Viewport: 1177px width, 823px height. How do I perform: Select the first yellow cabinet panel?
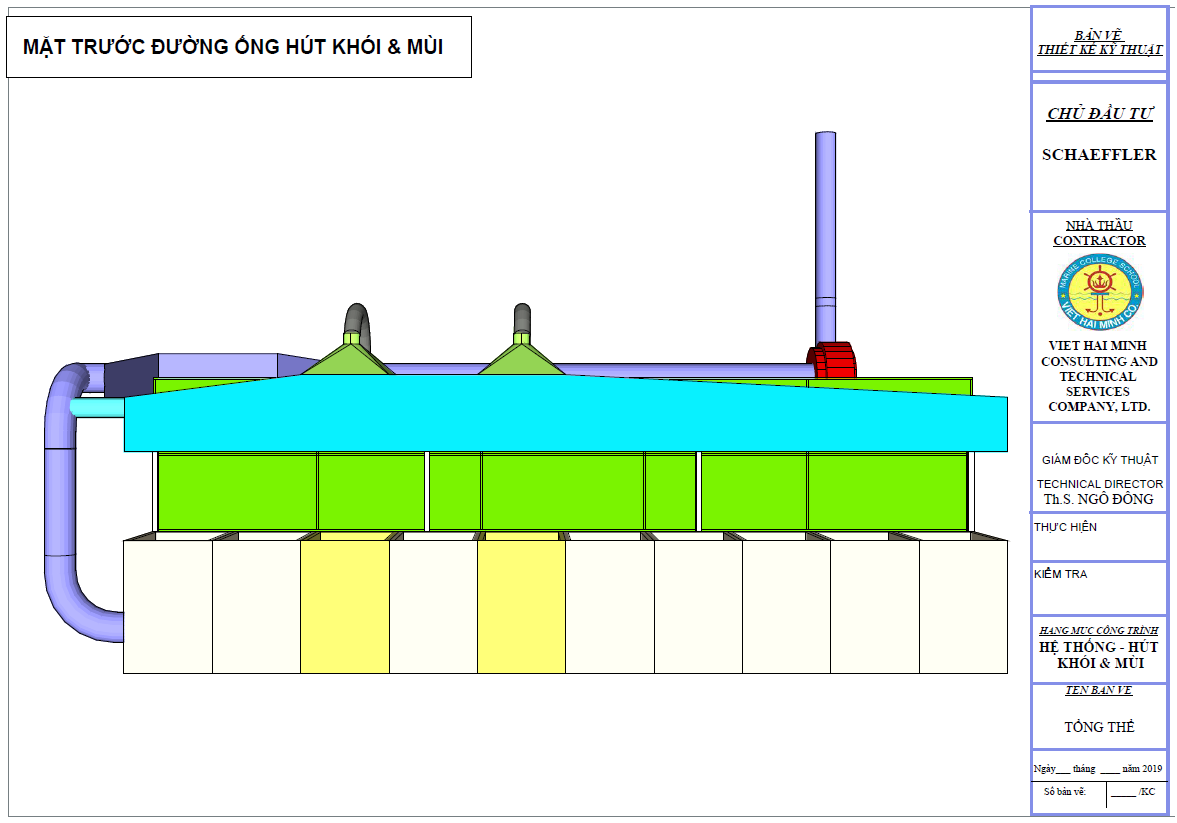(345, 606)
